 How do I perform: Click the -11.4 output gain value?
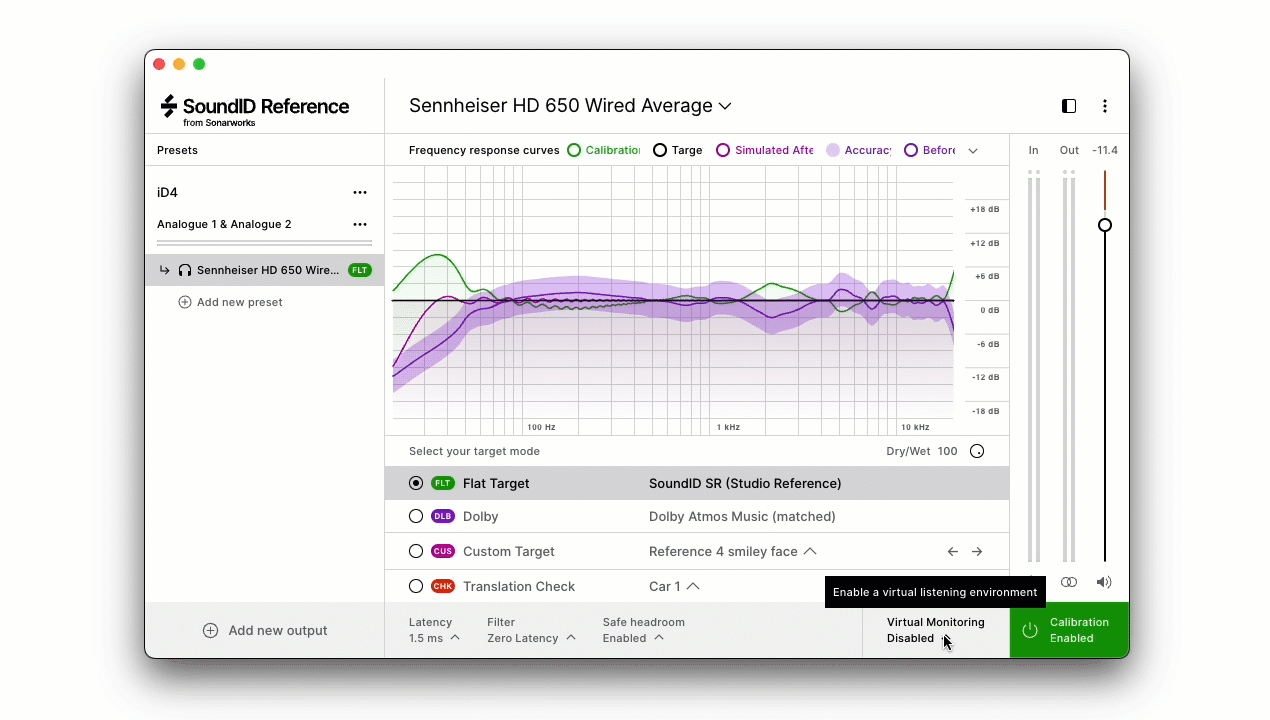(1105, 150)
